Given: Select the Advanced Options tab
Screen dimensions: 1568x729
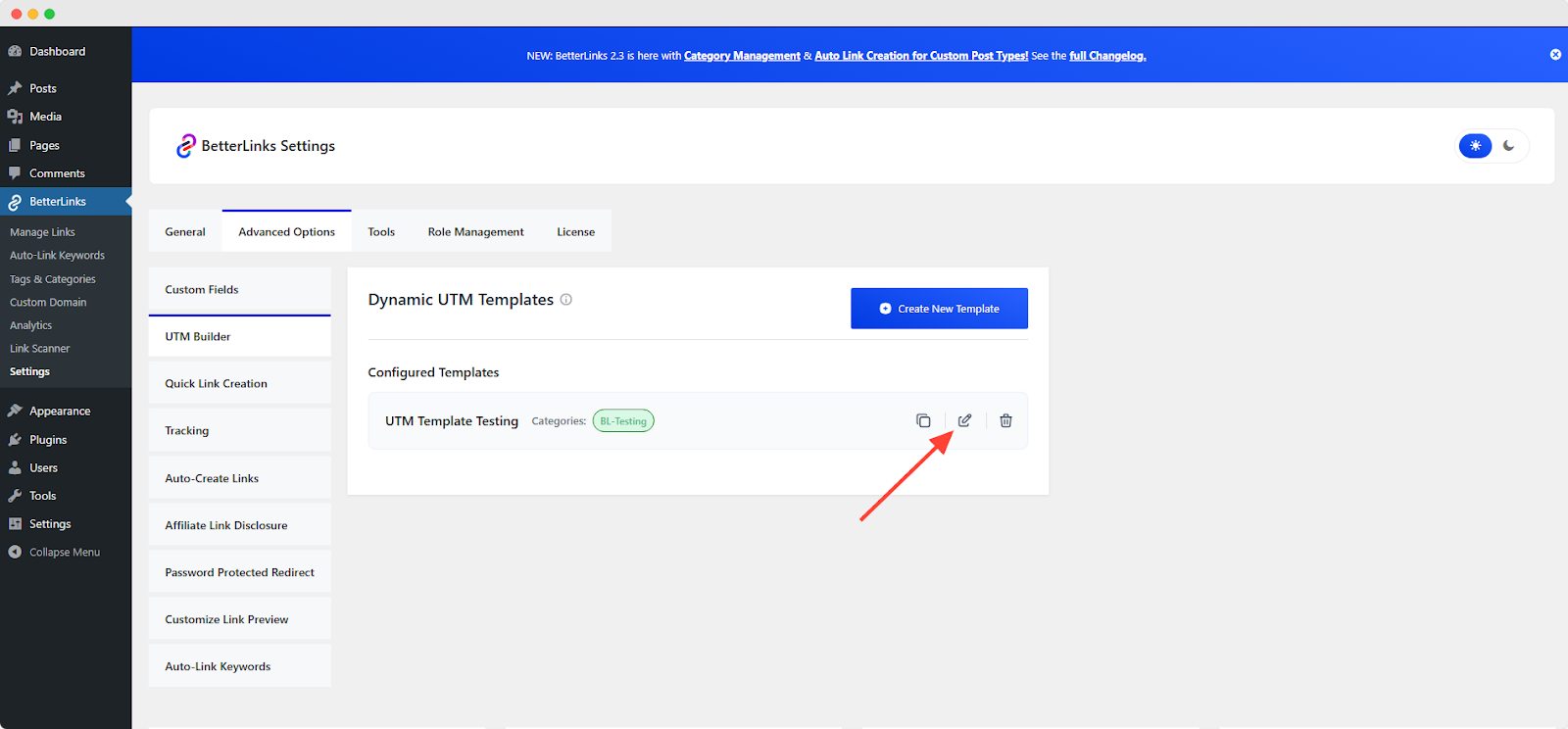Looking at the screenshot, I should 287,232.
